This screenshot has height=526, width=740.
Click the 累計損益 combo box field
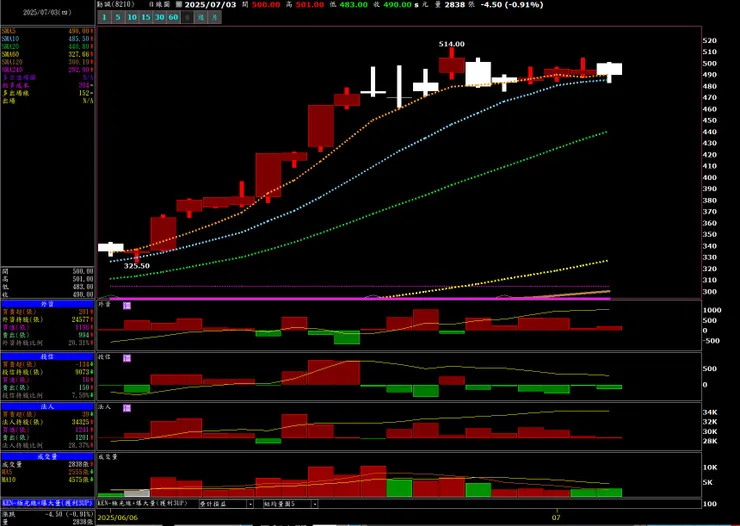click(226, 504)
